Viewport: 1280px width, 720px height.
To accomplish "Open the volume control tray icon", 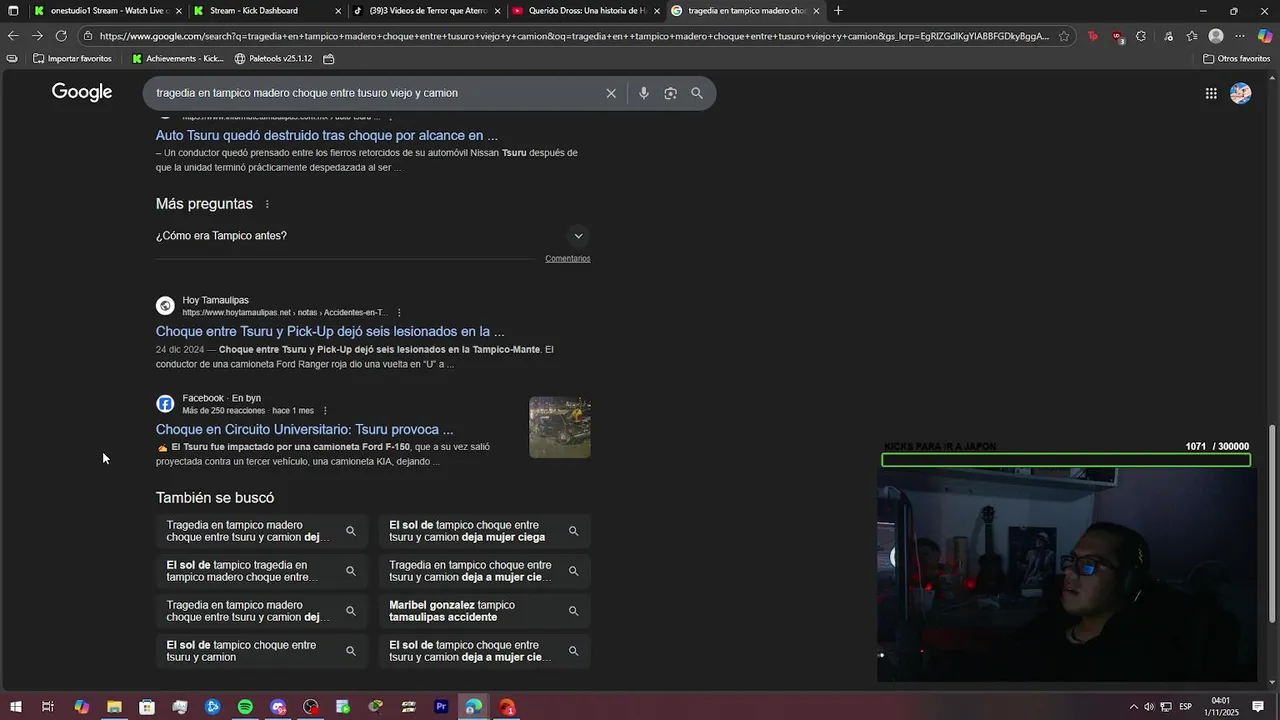I will 1149,707.
